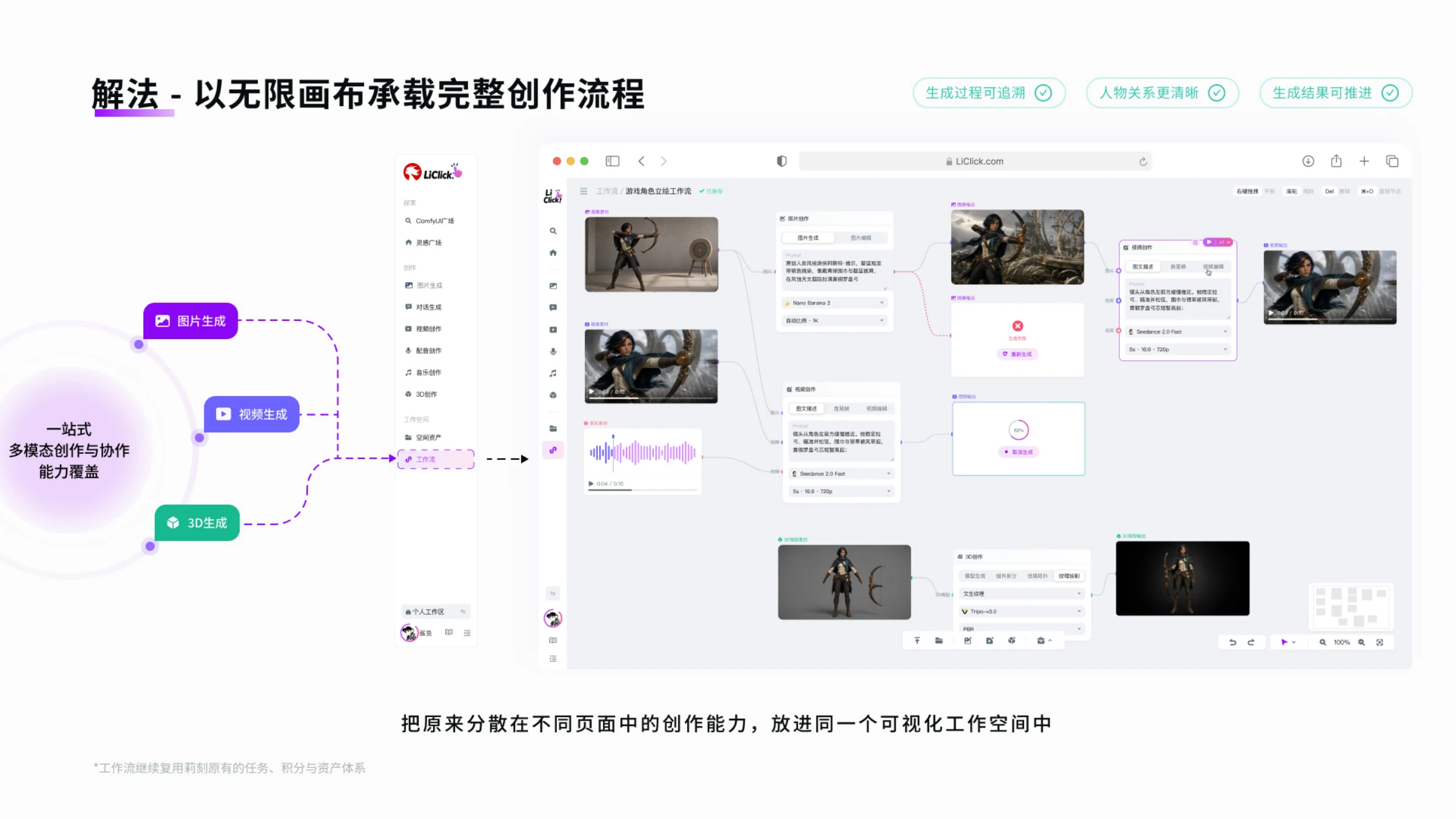The width and height of the screenshot is (1456, 819).
Task: Open search in the collapsed icon sidebar
Action: 553,231
